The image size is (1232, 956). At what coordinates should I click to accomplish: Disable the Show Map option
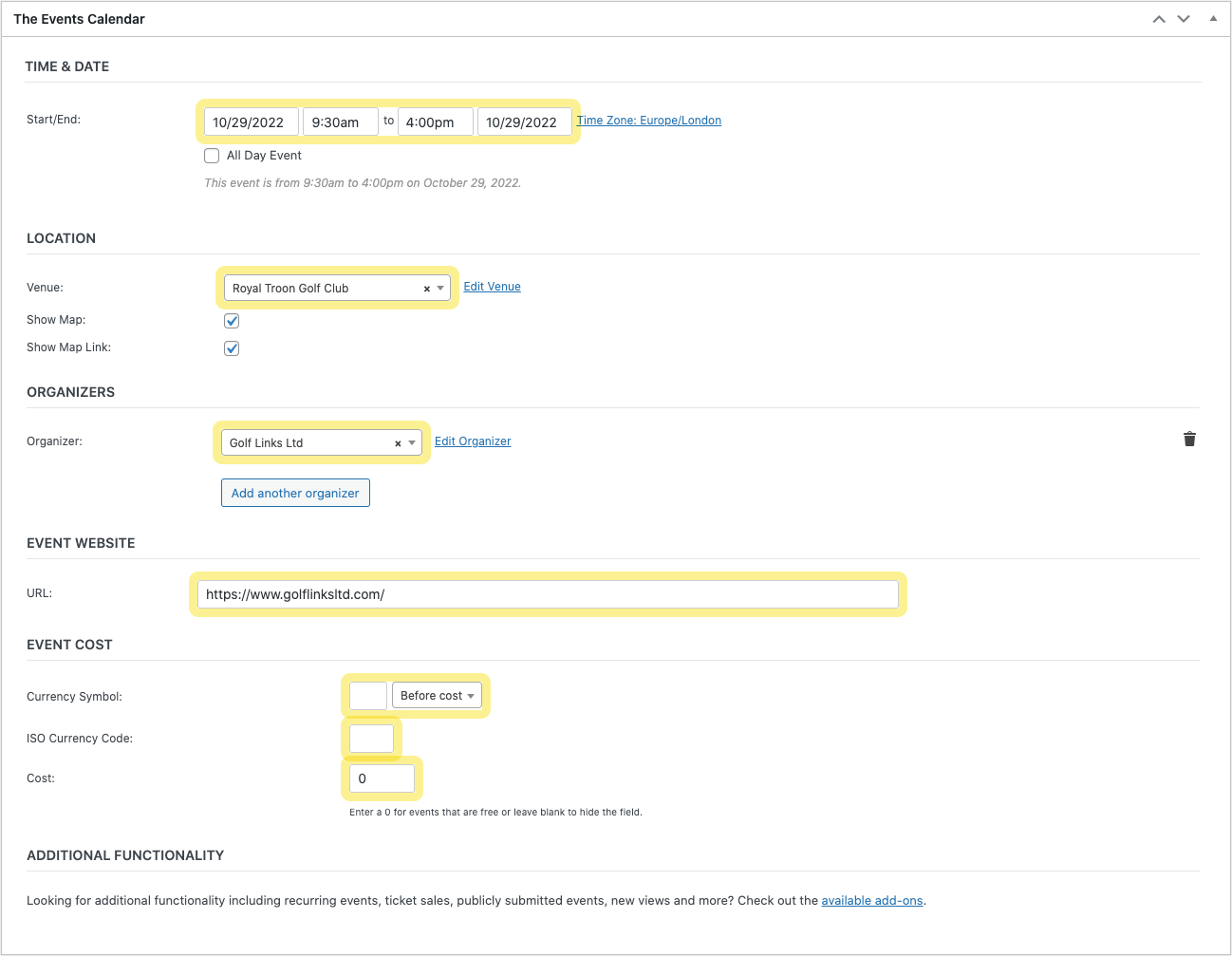232,320
